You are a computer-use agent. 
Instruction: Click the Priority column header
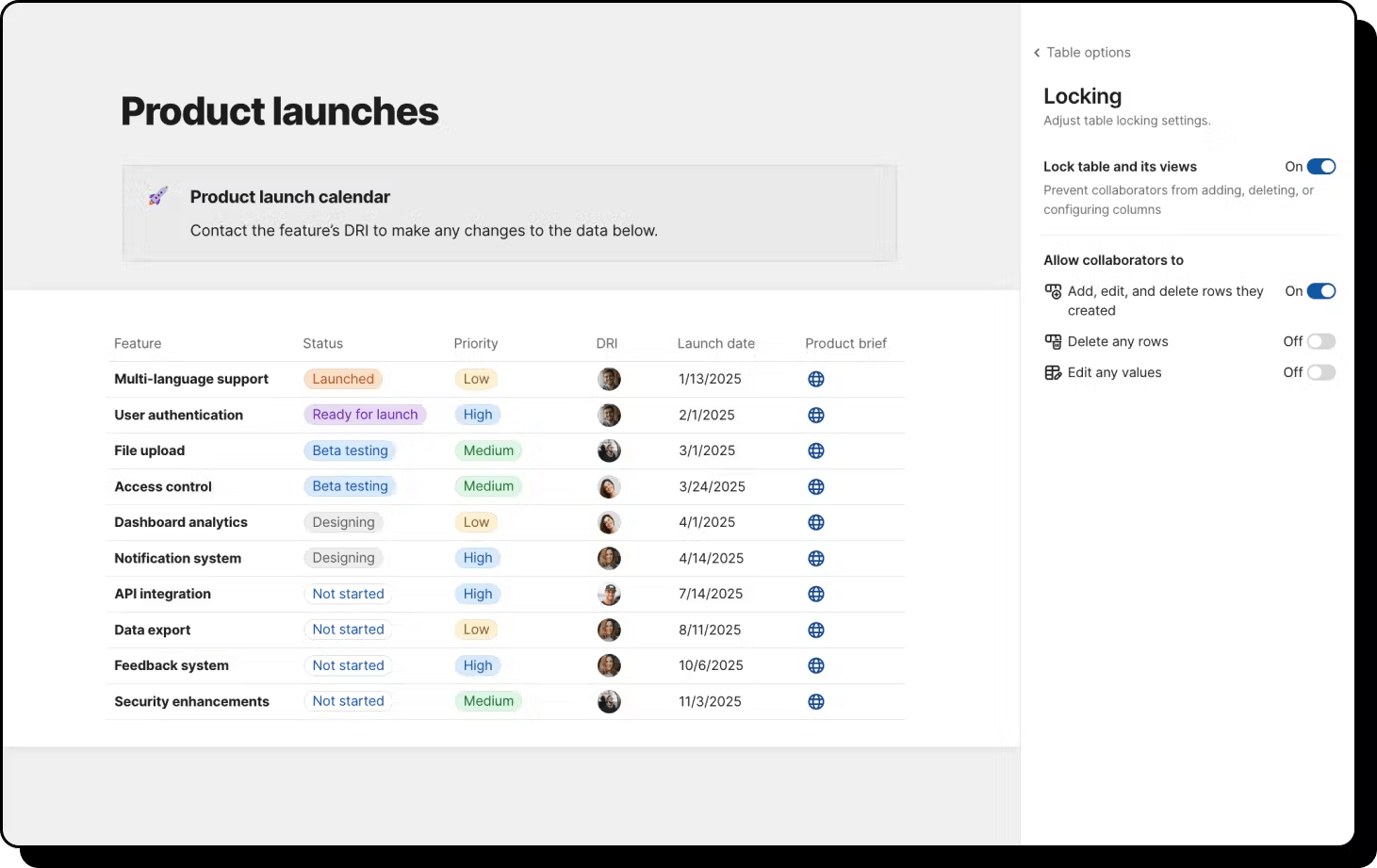(476, 344)
